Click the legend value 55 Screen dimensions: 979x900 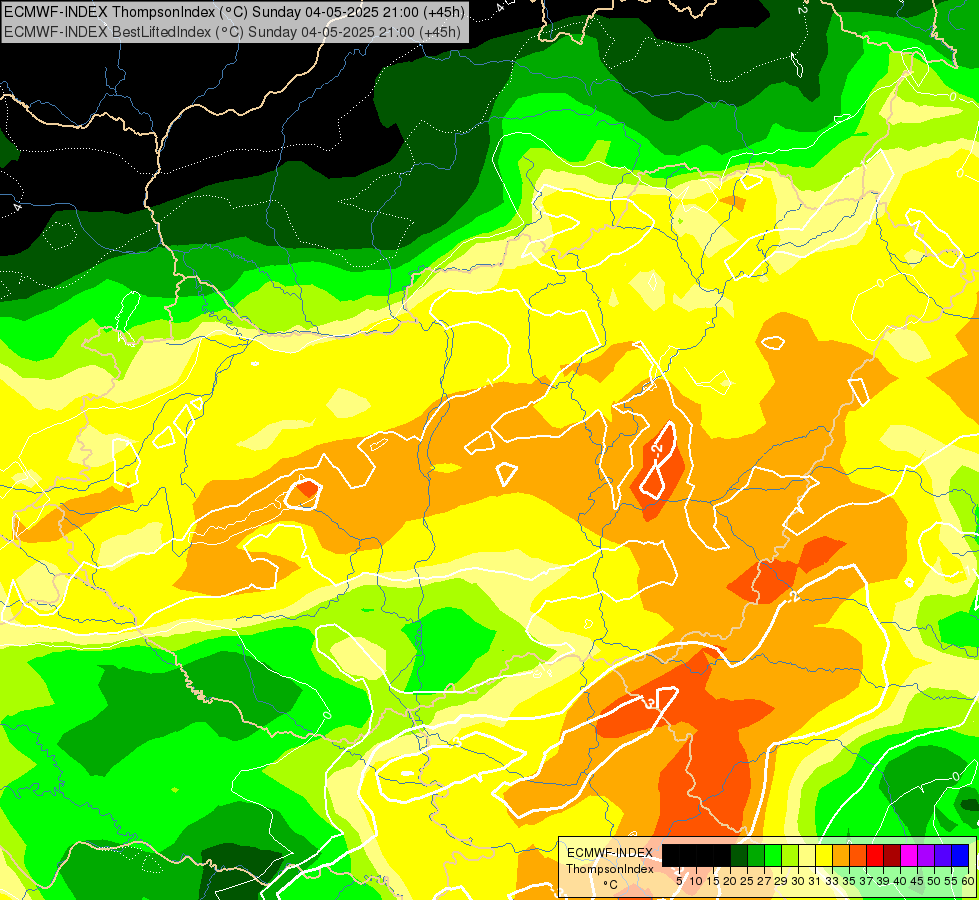952,881
